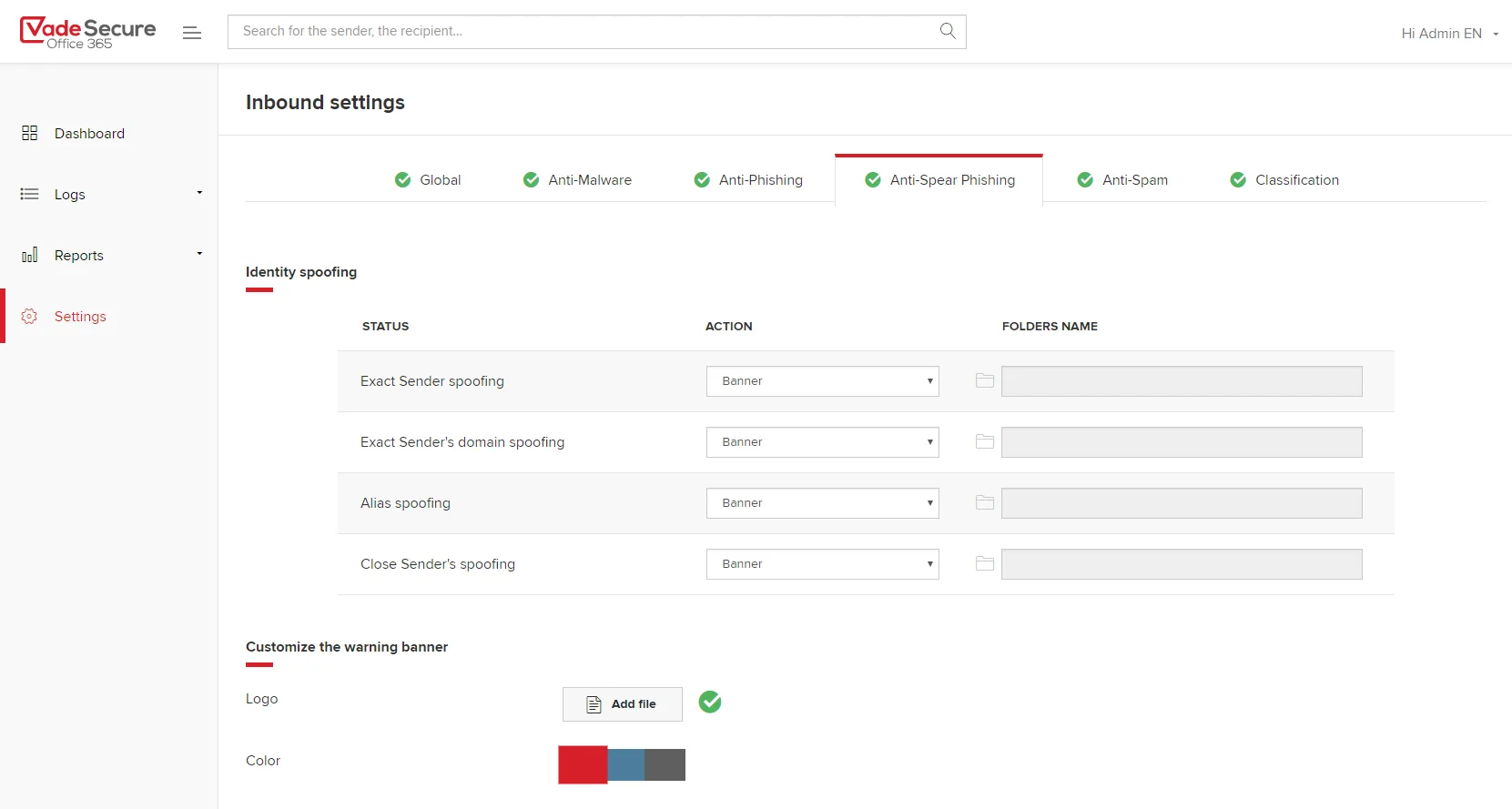This screenshot has width=1512, height=809.
Task: Click folder icon in Exact Sender's domain spoofing row
Action: coord(985,441)
